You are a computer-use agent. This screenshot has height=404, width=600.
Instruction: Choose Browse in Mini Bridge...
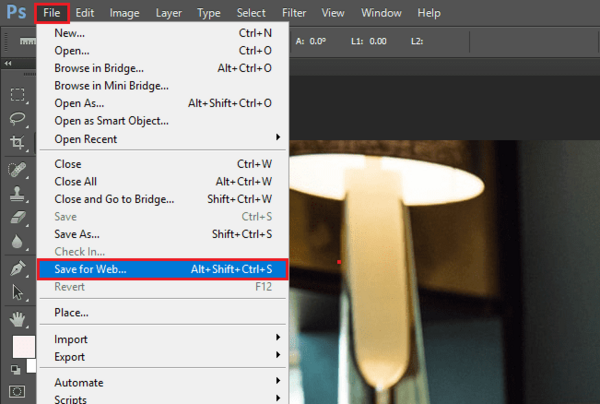(163, 86)
